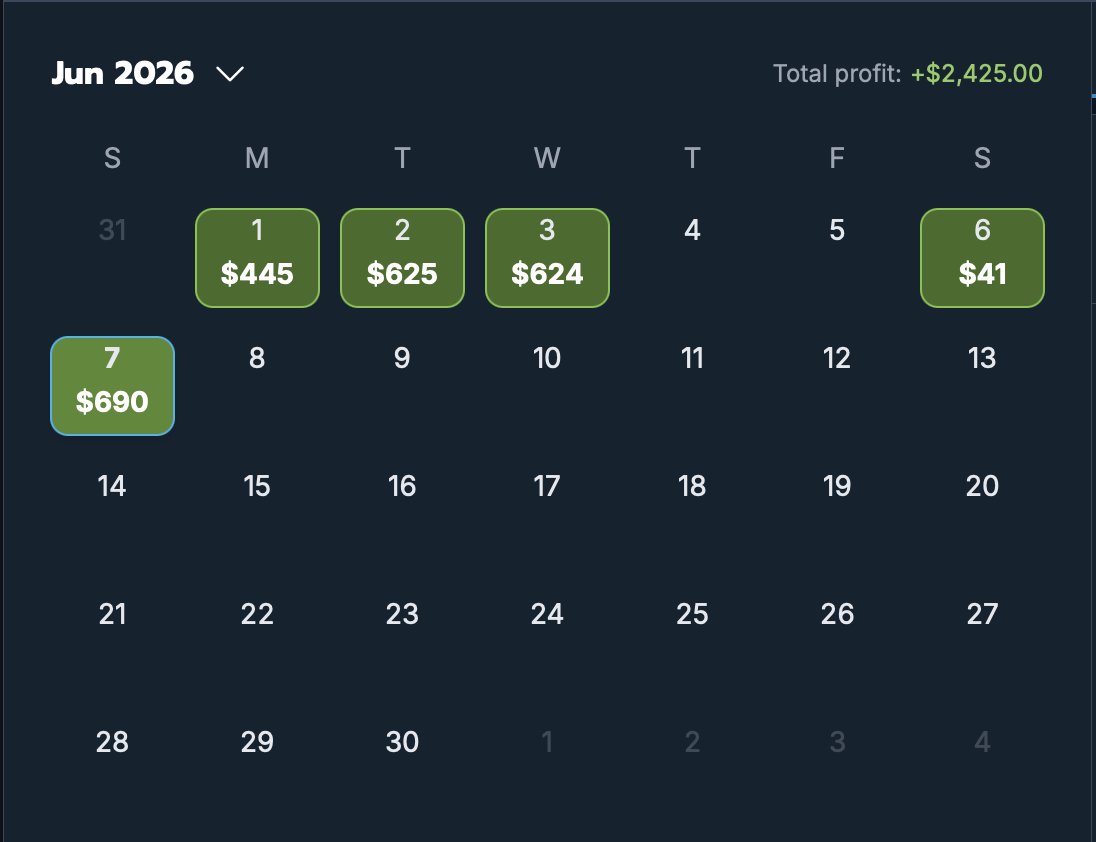
Task: Select day 28 in the calendar
Action: pyautogui.click(x=113, y=741)
